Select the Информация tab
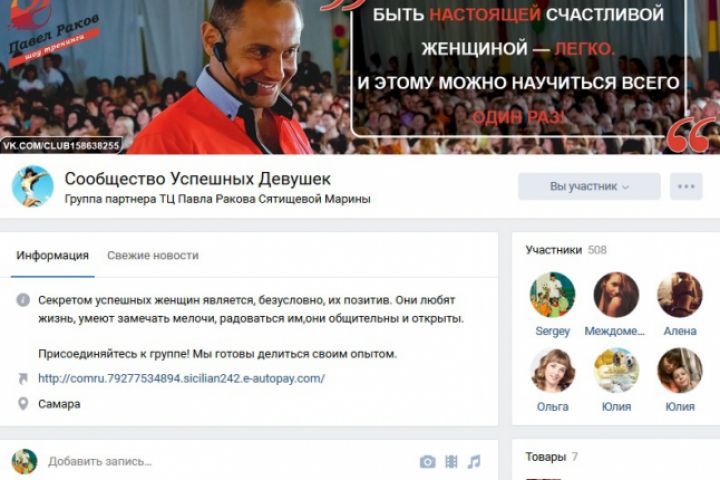 52,255
